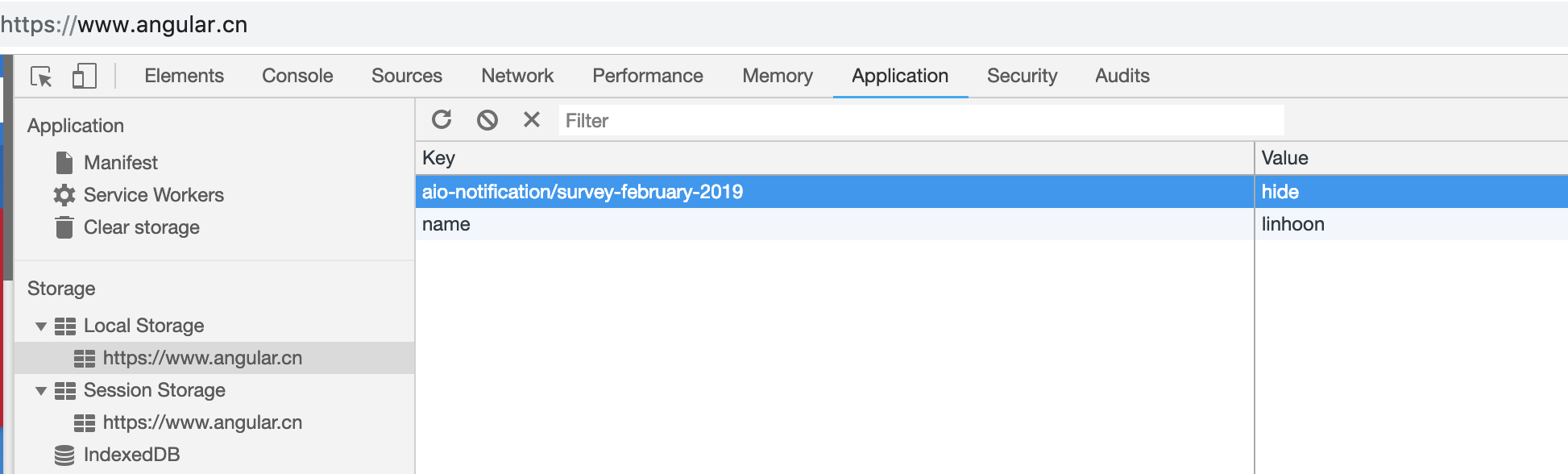Open the Service Workers gear item
Viewport: 1568px width, 474px height.
point(64,195)
